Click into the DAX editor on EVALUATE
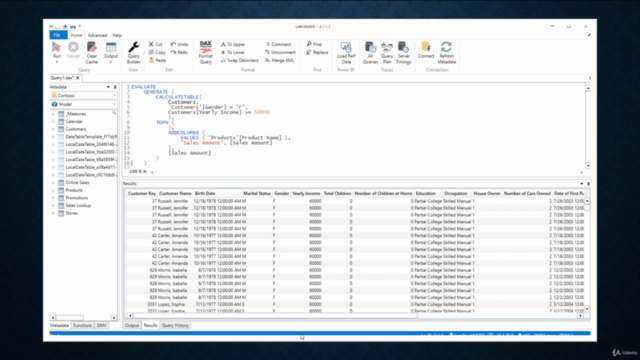The width and height of the screenshot is (640, 360). pos(144,87)
